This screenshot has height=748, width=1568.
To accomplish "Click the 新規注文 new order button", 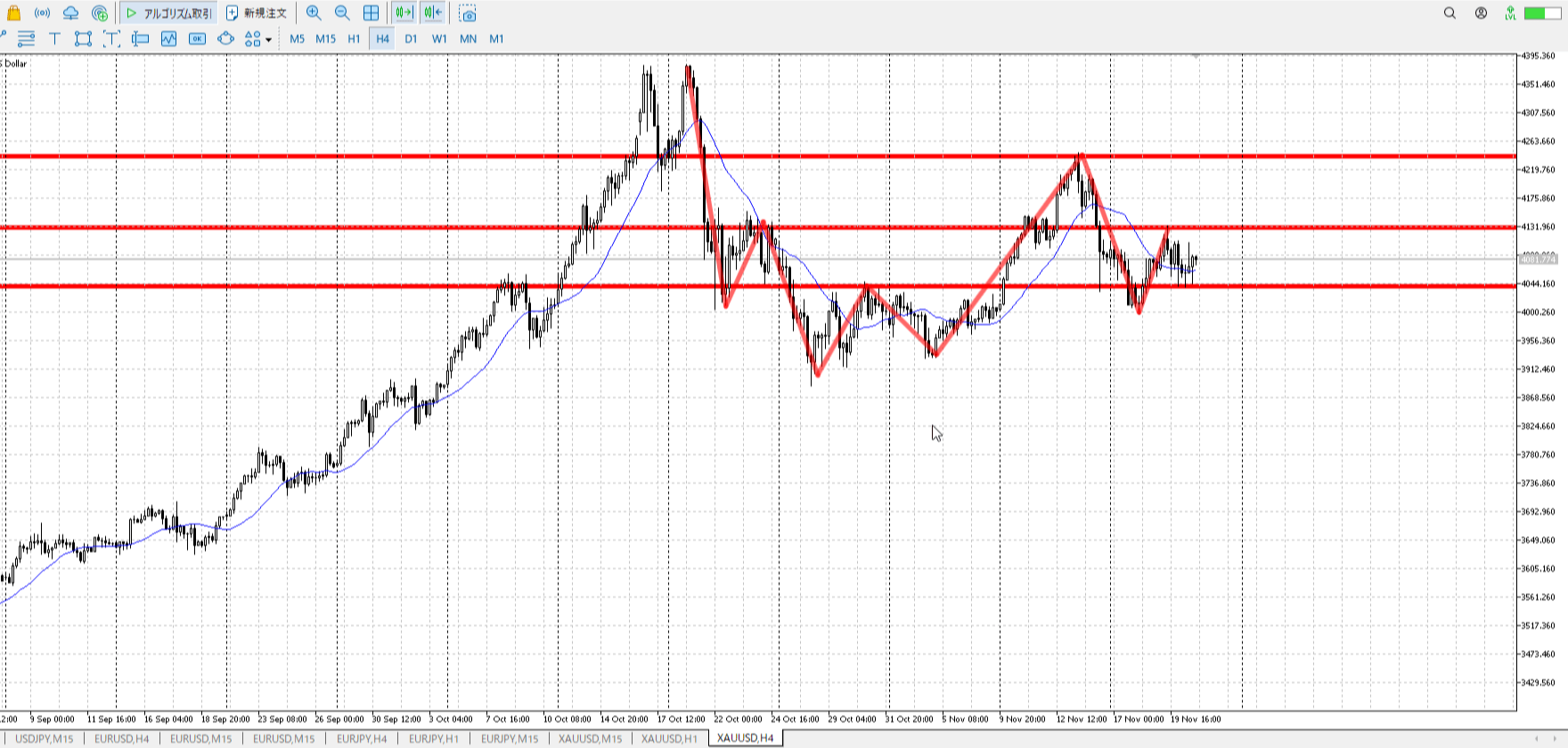I will pos(257,13).
